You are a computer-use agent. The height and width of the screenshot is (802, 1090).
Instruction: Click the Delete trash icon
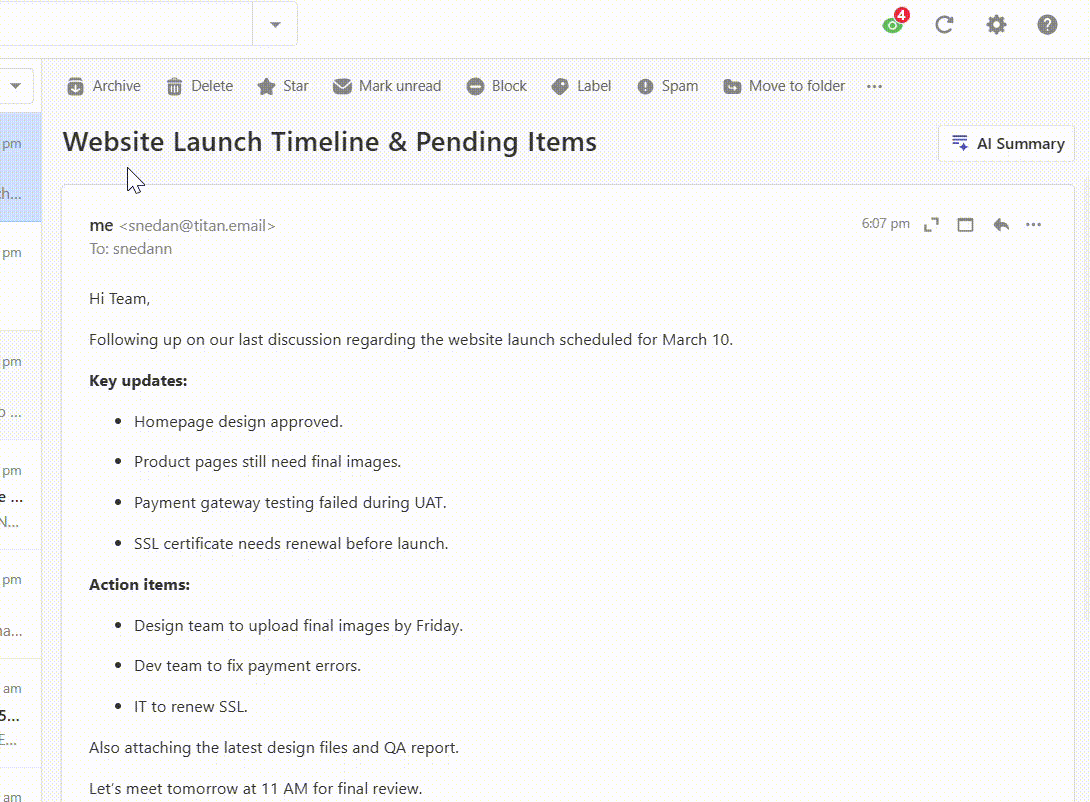click(174, 86)
